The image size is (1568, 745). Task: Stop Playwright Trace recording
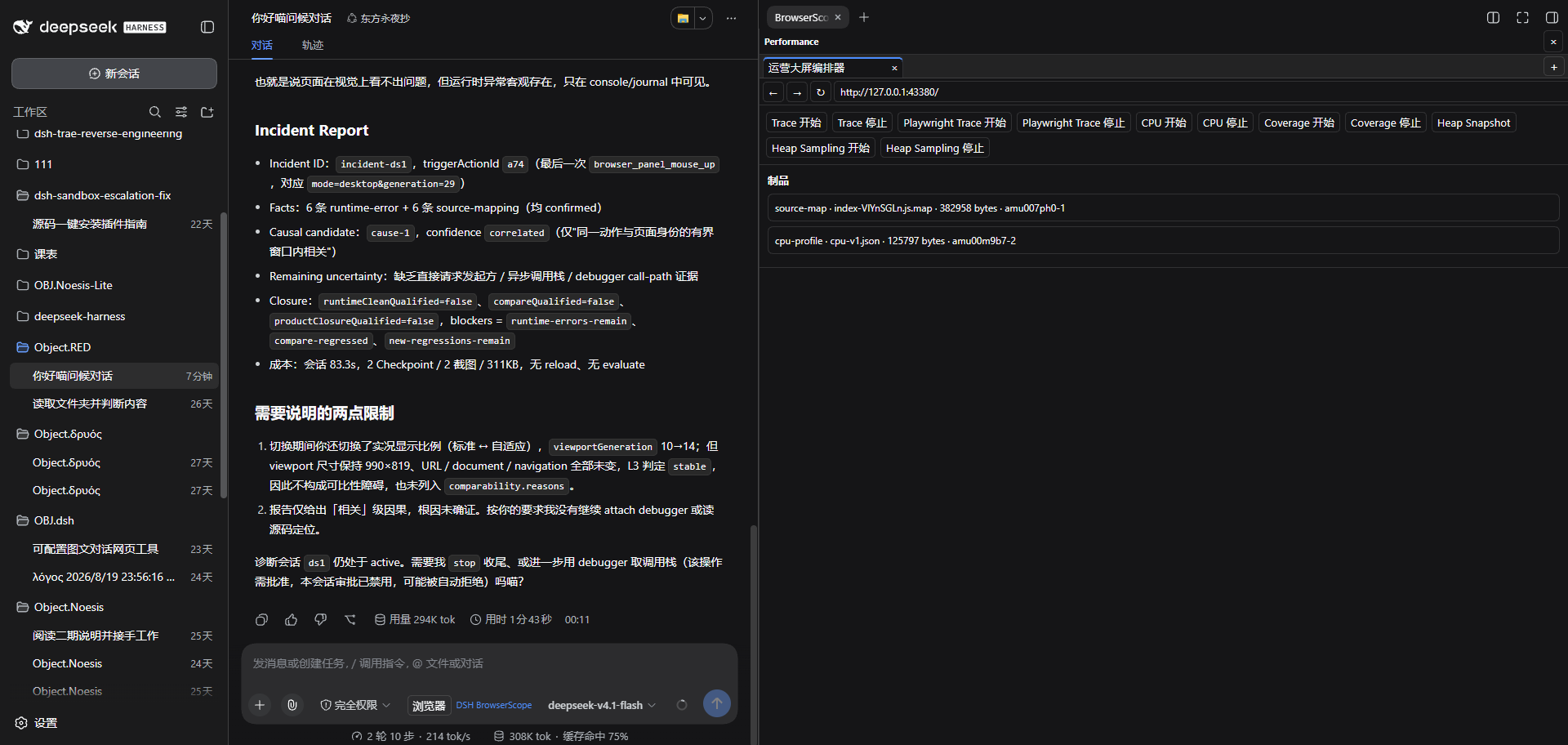coord(1073,123)
